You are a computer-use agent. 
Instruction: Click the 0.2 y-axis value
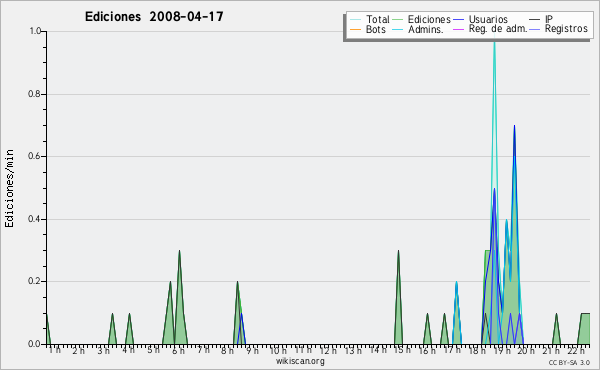point(34,281)
